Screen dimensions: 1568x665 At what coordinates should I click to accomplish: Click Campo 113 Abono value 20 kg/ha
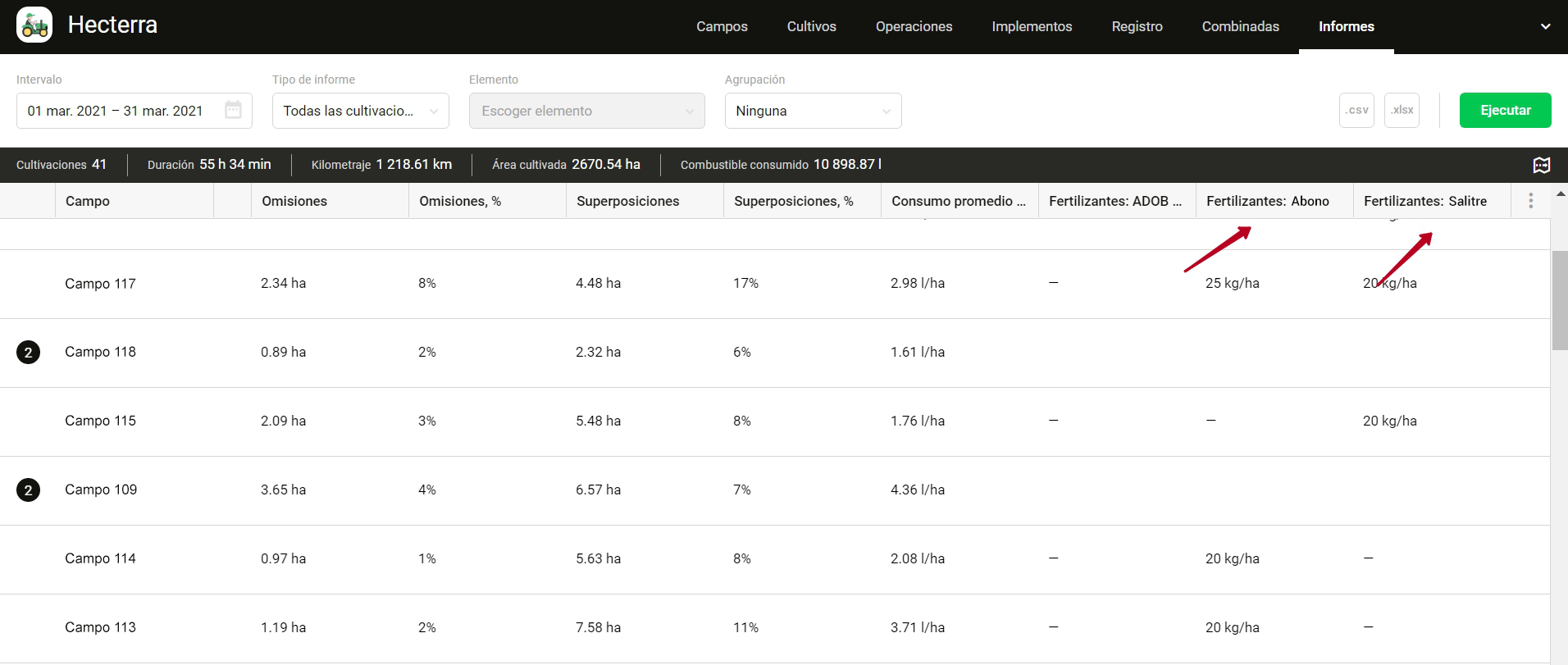point(1233,627)
